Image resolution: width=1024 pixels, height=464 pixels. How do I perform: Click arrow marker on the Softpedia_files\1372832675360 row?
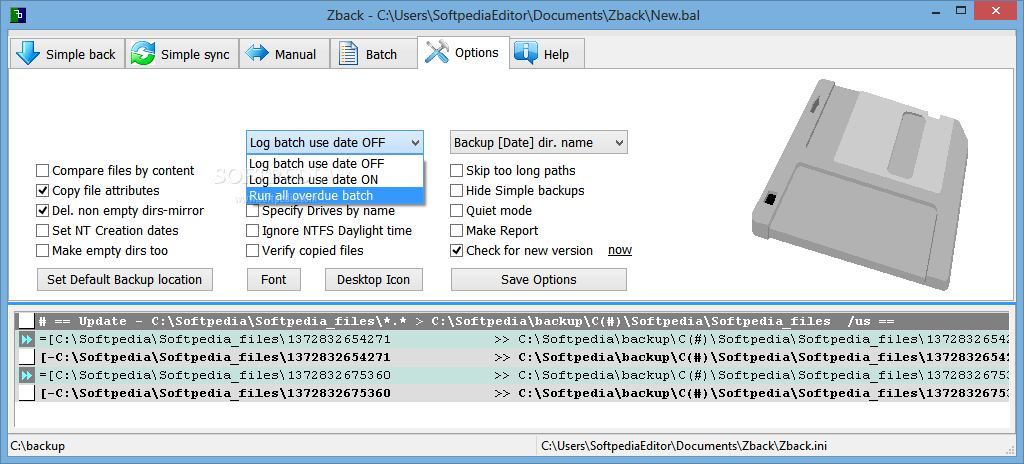[26, 375]
